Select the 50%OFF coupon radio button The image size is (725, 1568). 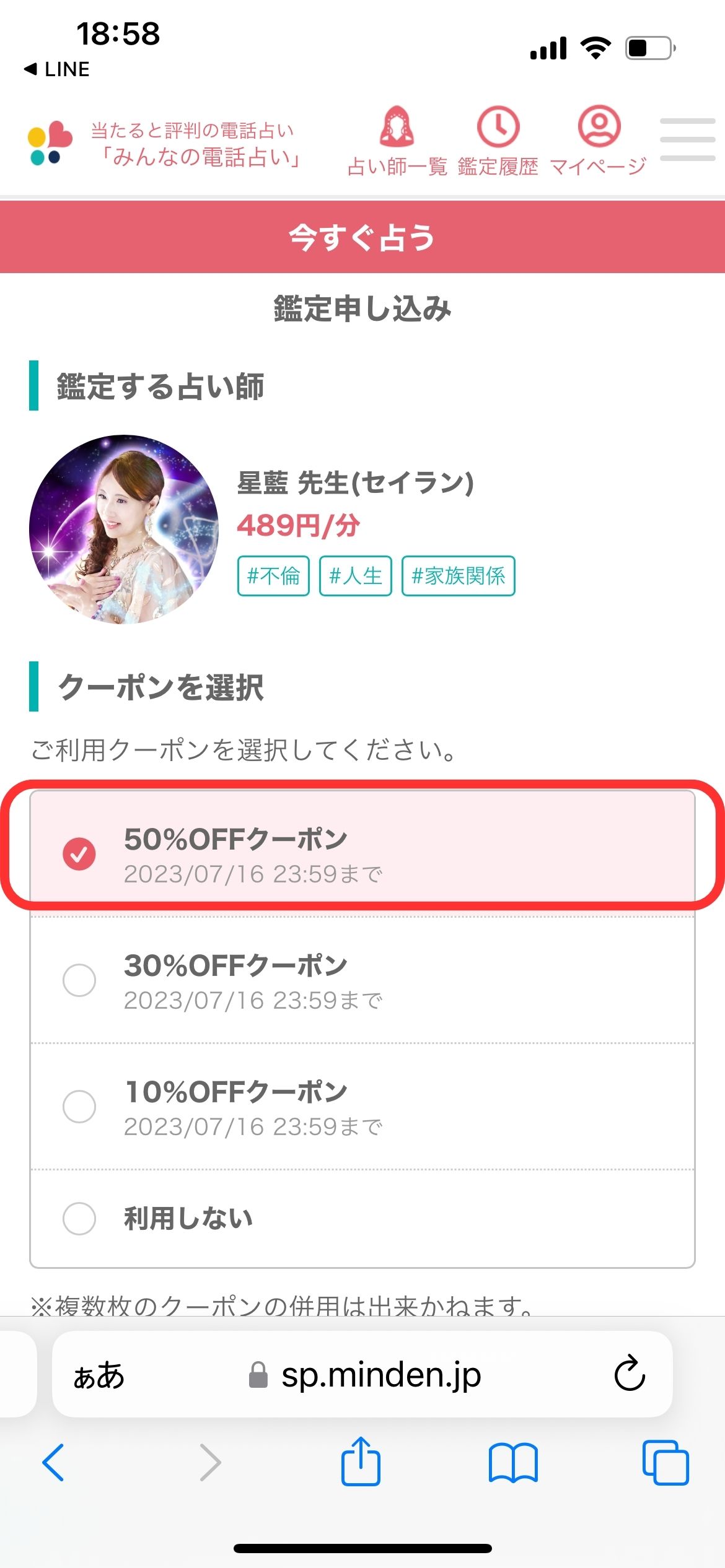point(79,855)
